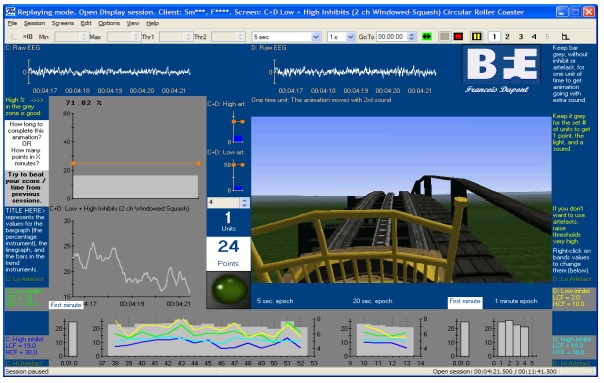Click the 71.82 % percentage value
Screen dimensions: 604x383
coord(84,103)
